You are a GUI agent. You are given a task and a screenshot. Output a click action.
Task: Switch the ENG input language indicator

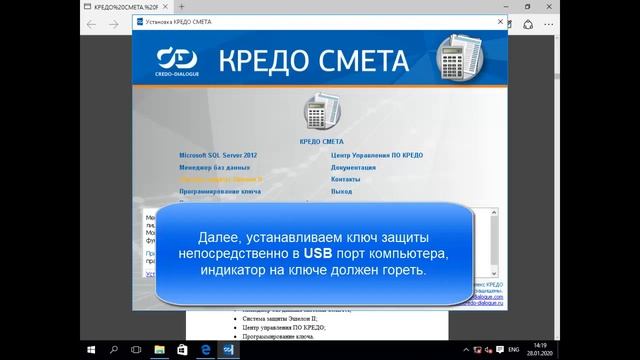[x=513, y=350]
